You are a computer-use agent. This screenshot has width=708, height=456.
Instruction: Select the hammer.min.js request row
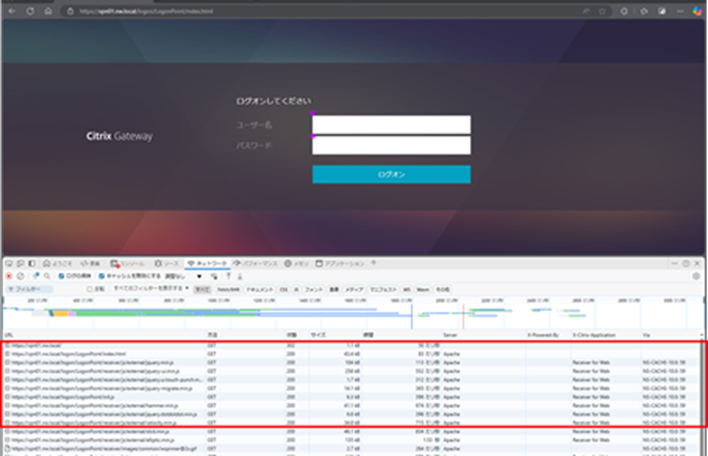point(352,405)
